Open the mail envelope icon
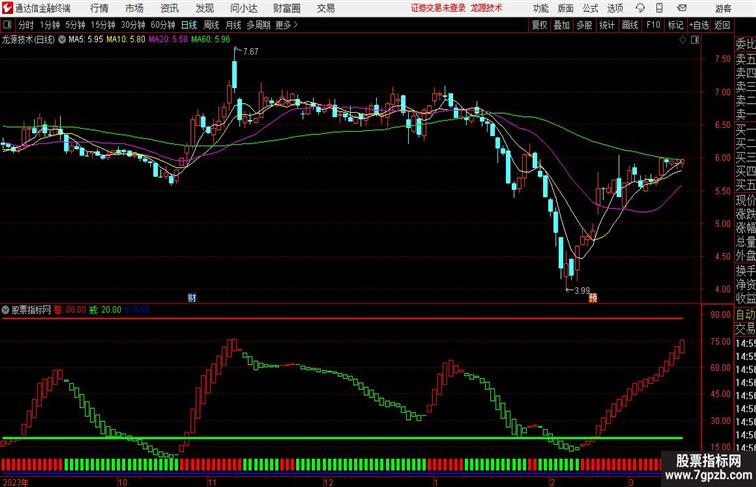756x487 pixels. pos(682,8)
